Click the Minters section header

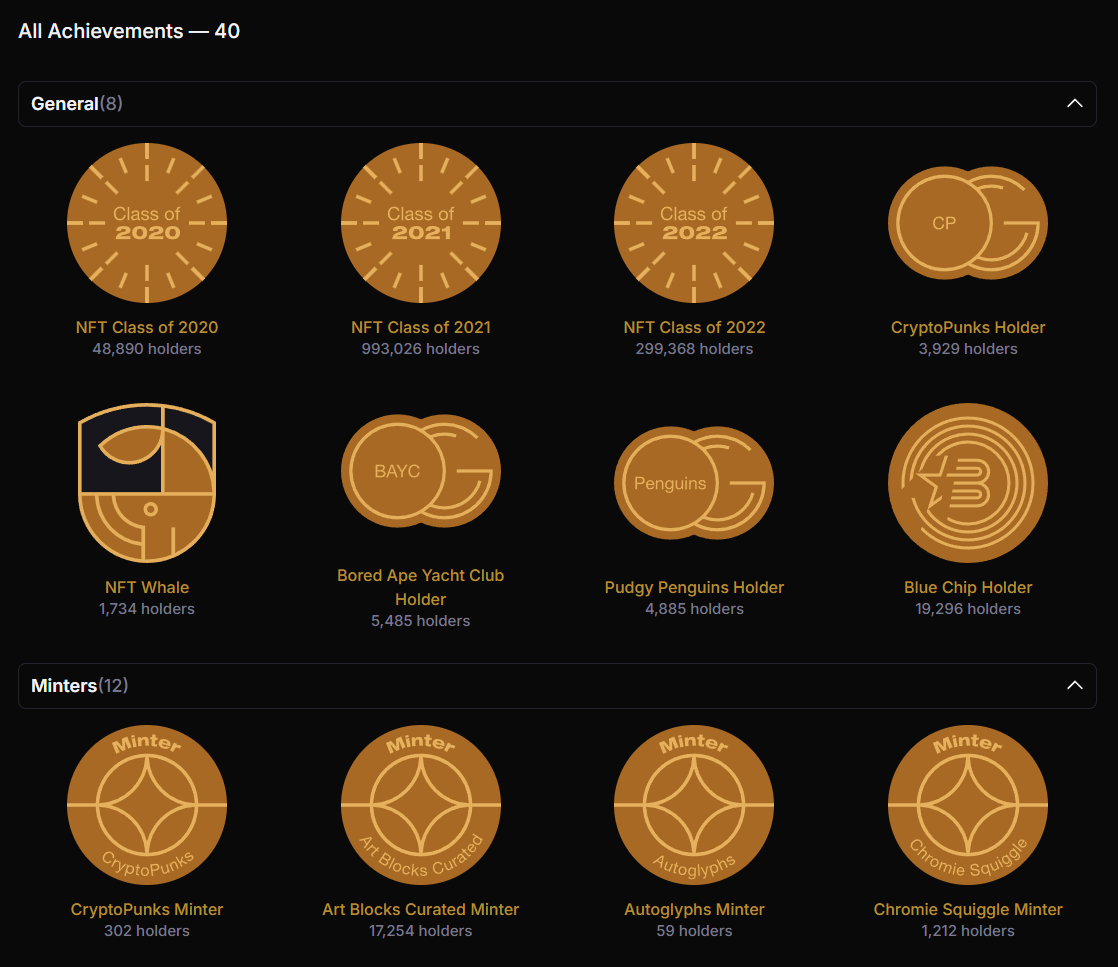pos(79,686)
